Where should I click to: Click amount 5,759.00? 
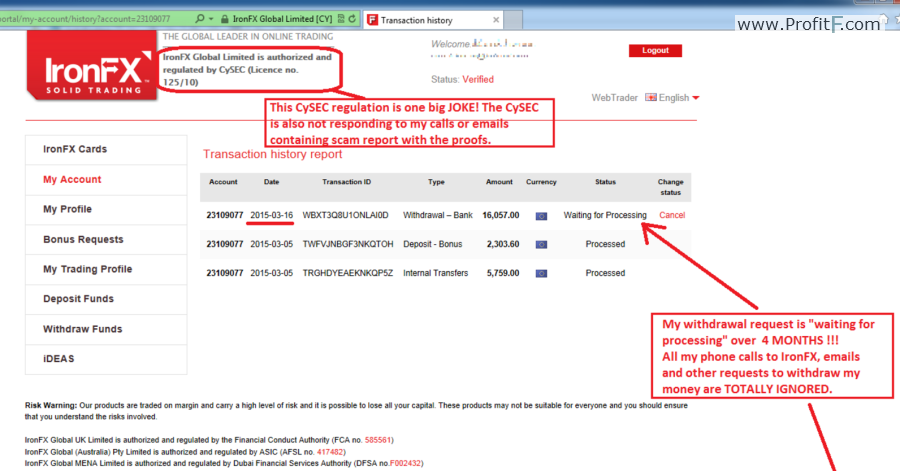pyautogui.click(x=503, y=273)
